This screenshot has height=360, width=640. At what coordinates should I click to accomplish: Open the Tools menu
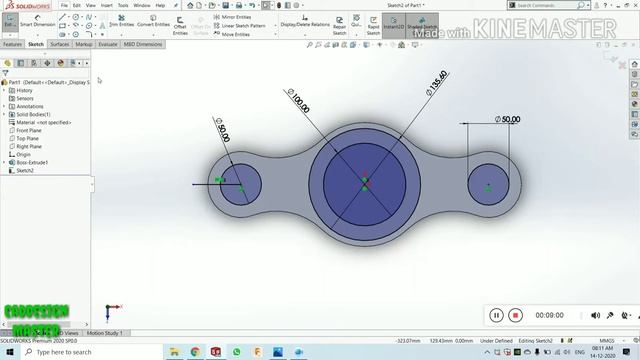pos(123,5)
